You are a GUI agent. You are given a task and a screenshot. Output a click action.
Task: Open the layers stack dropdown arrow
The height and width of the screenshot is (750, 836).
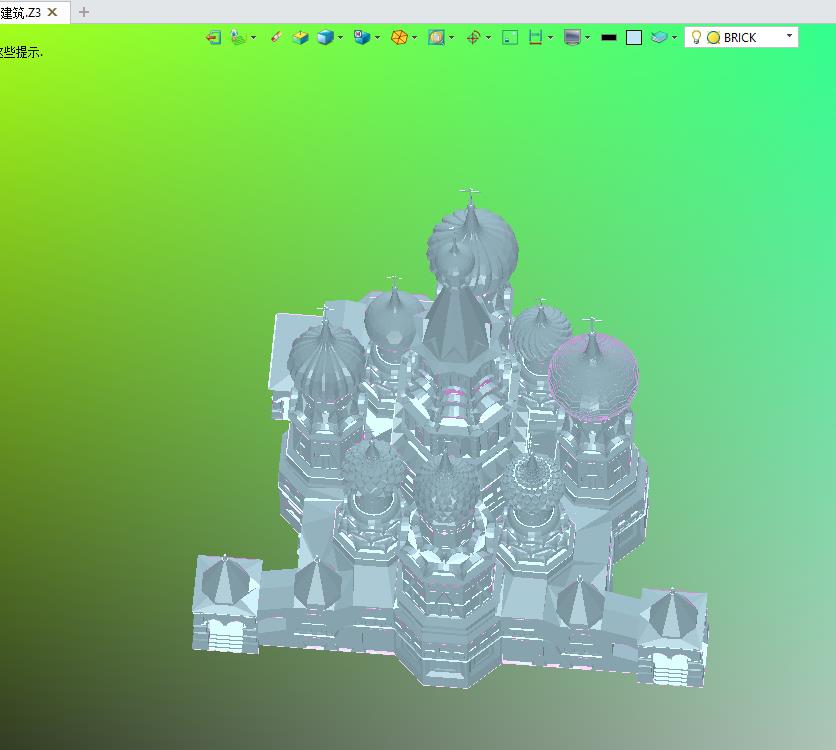[x=674, y=37]
